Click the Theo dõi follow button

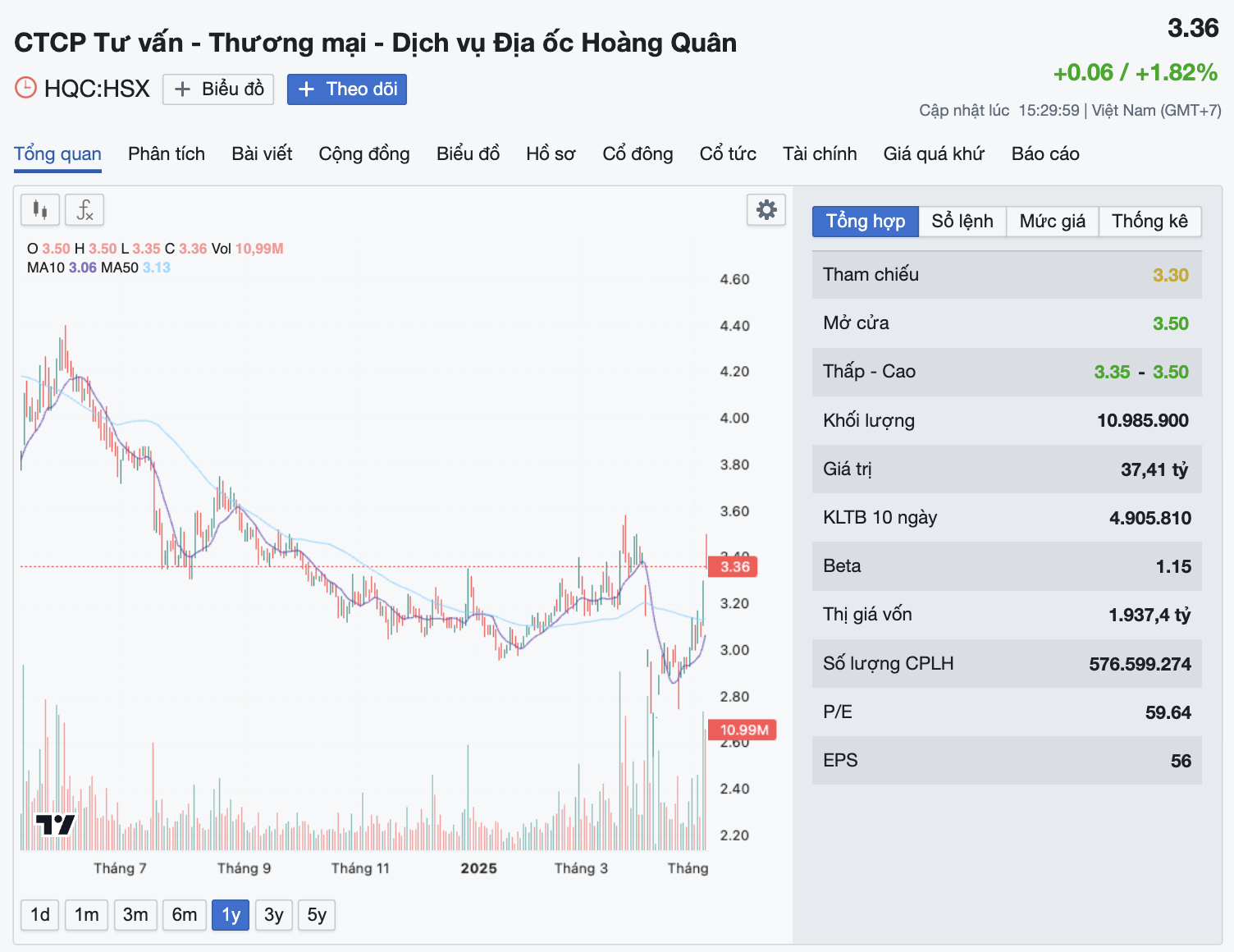point(347,89)
